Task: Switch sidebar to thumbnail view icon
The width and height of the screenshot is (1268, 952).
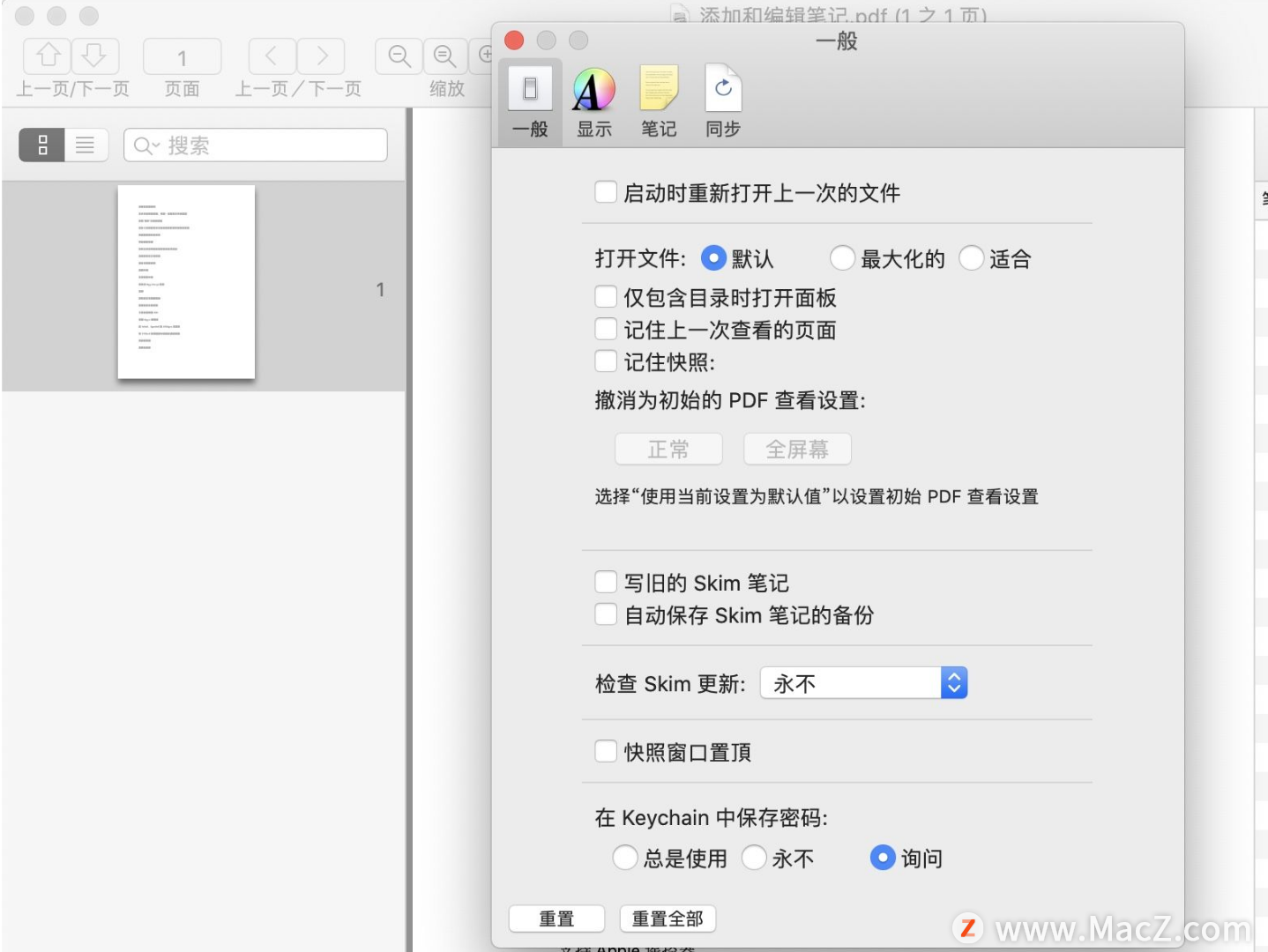Action: [x=42, y=145]
